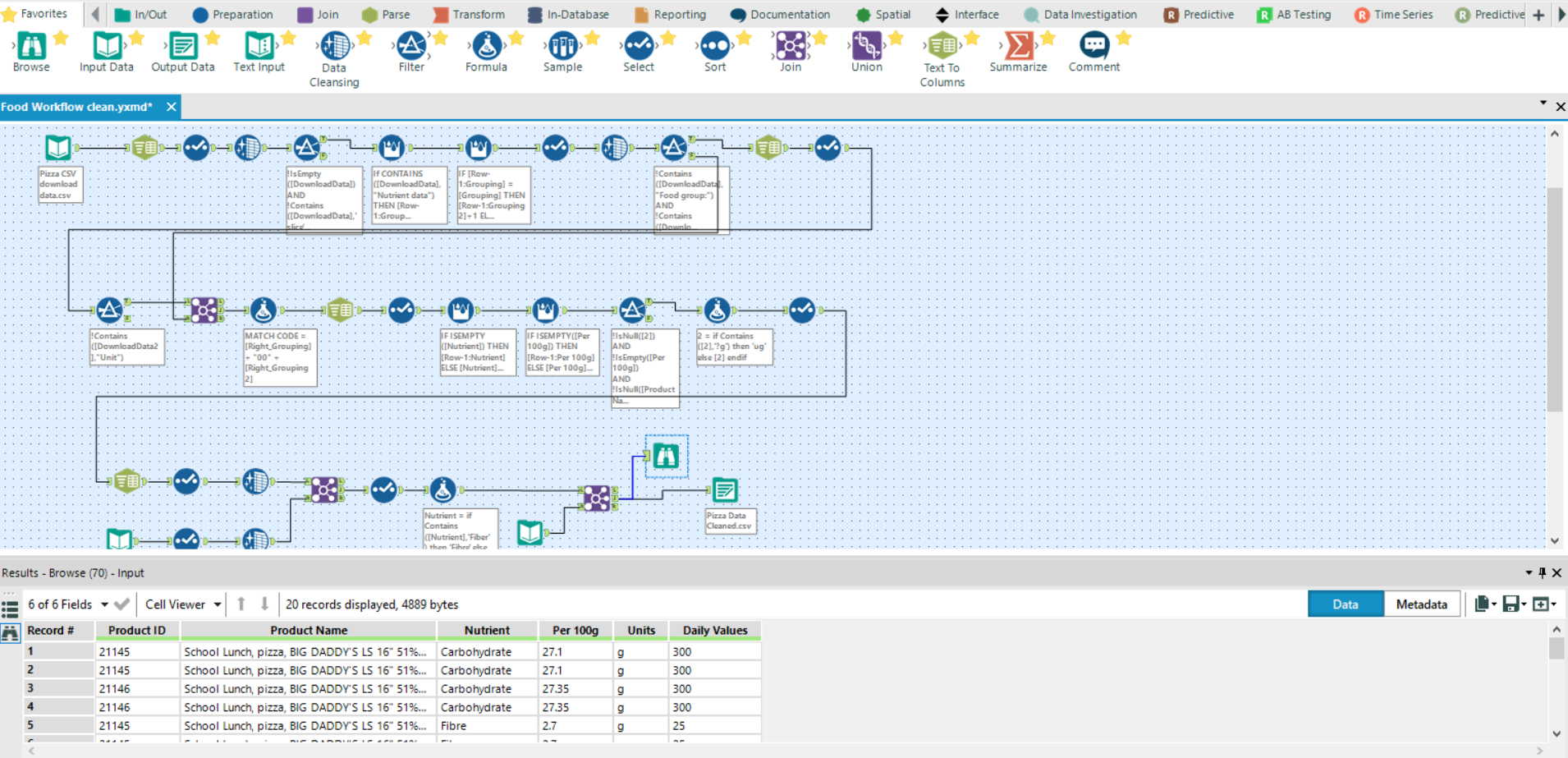Click the Text To Columns tool
The height and width of the screenshot is (758, 1568).
tap(942, 47)
